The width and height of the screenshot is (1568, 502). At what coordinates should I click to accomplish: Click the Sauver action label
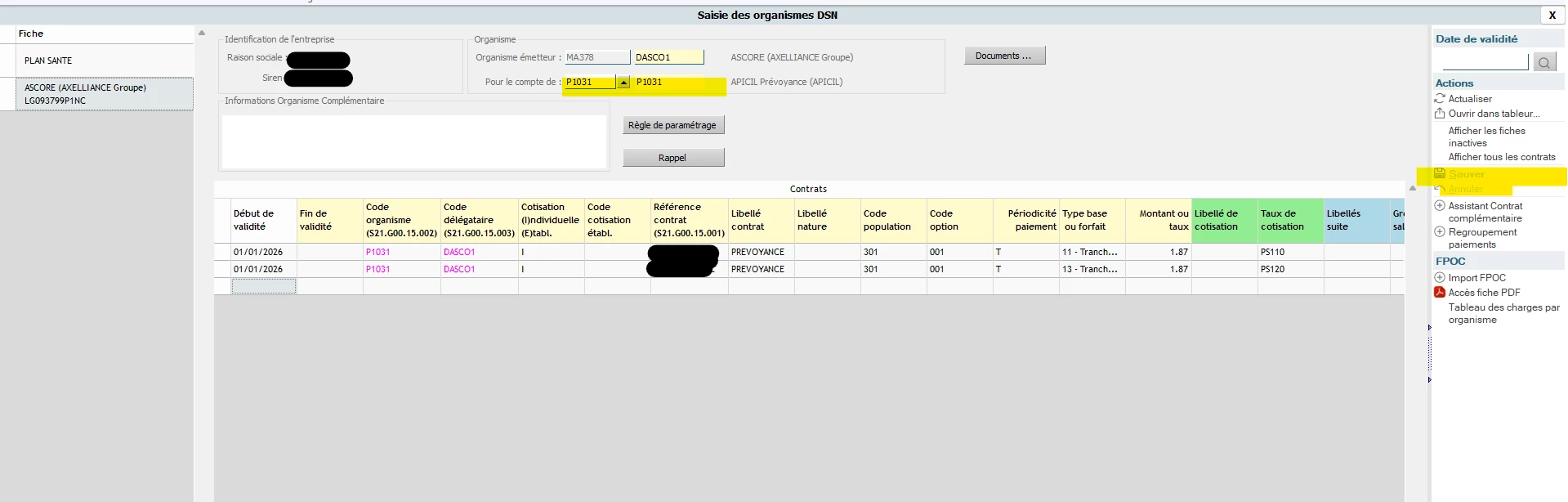pos(1467,174)
